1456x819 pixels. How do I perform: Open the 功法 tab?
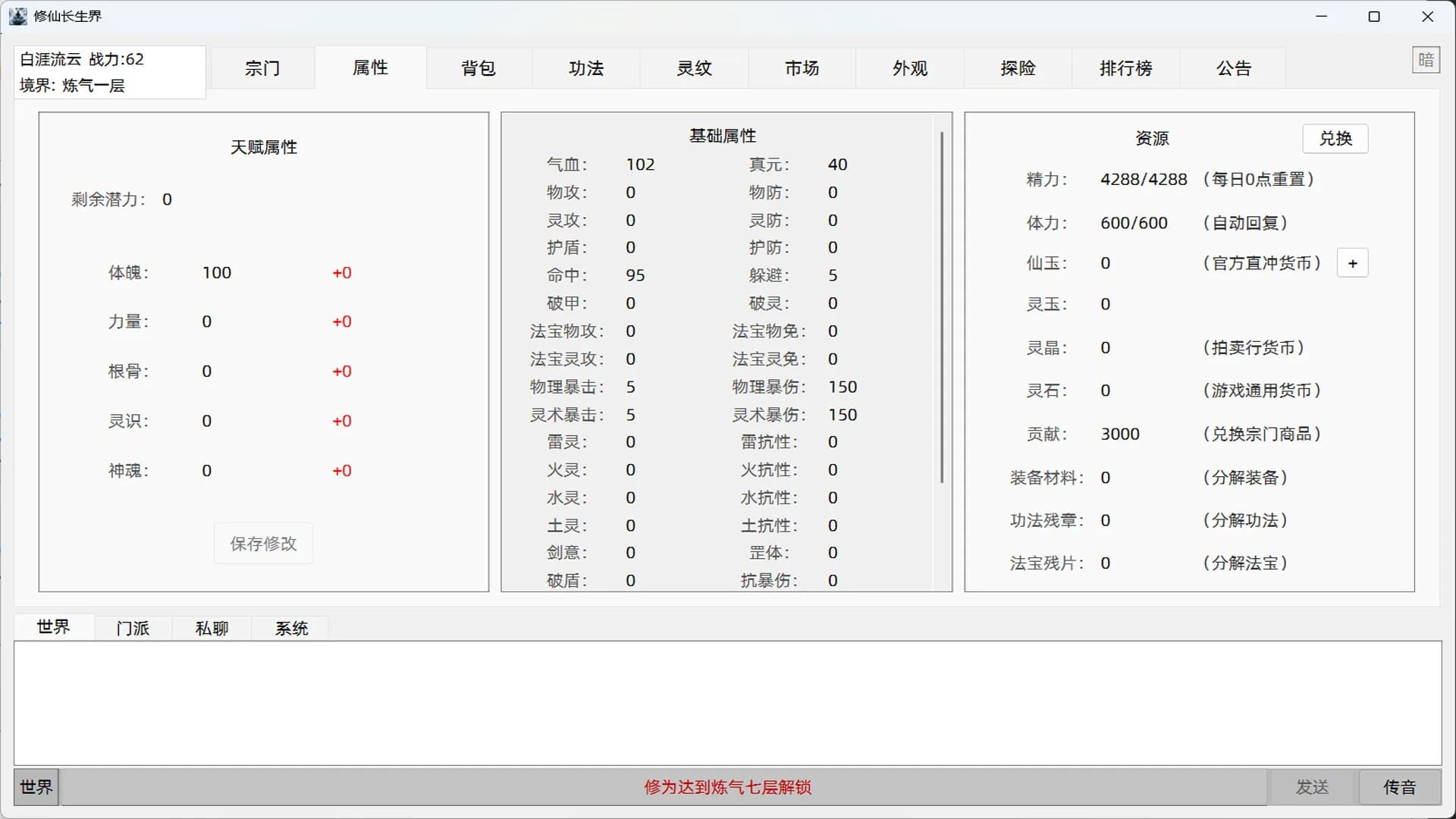[x=586, y=68]
